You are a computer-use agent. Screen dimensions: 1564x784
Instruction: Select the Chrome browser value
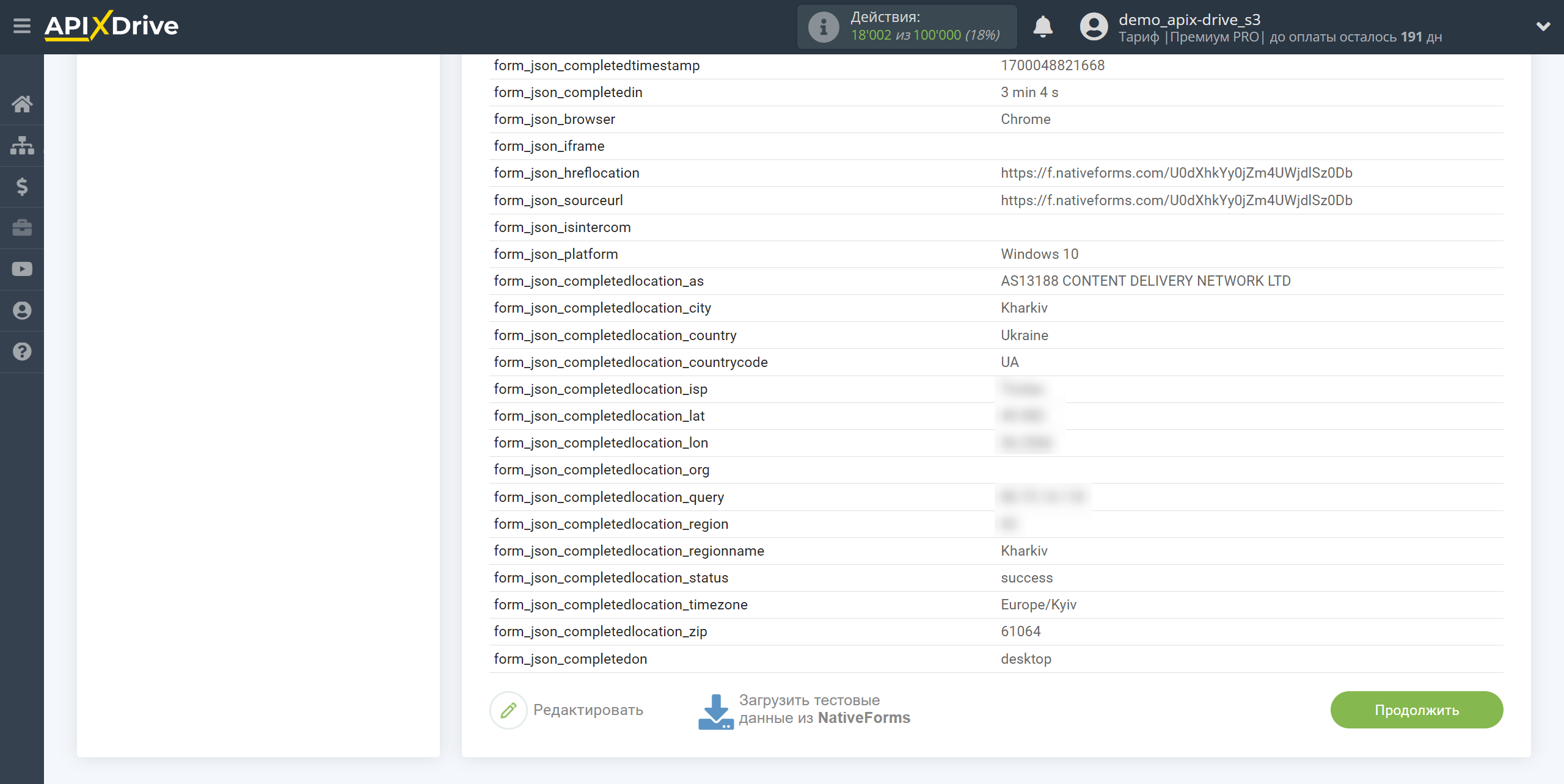click(1026, 119)
